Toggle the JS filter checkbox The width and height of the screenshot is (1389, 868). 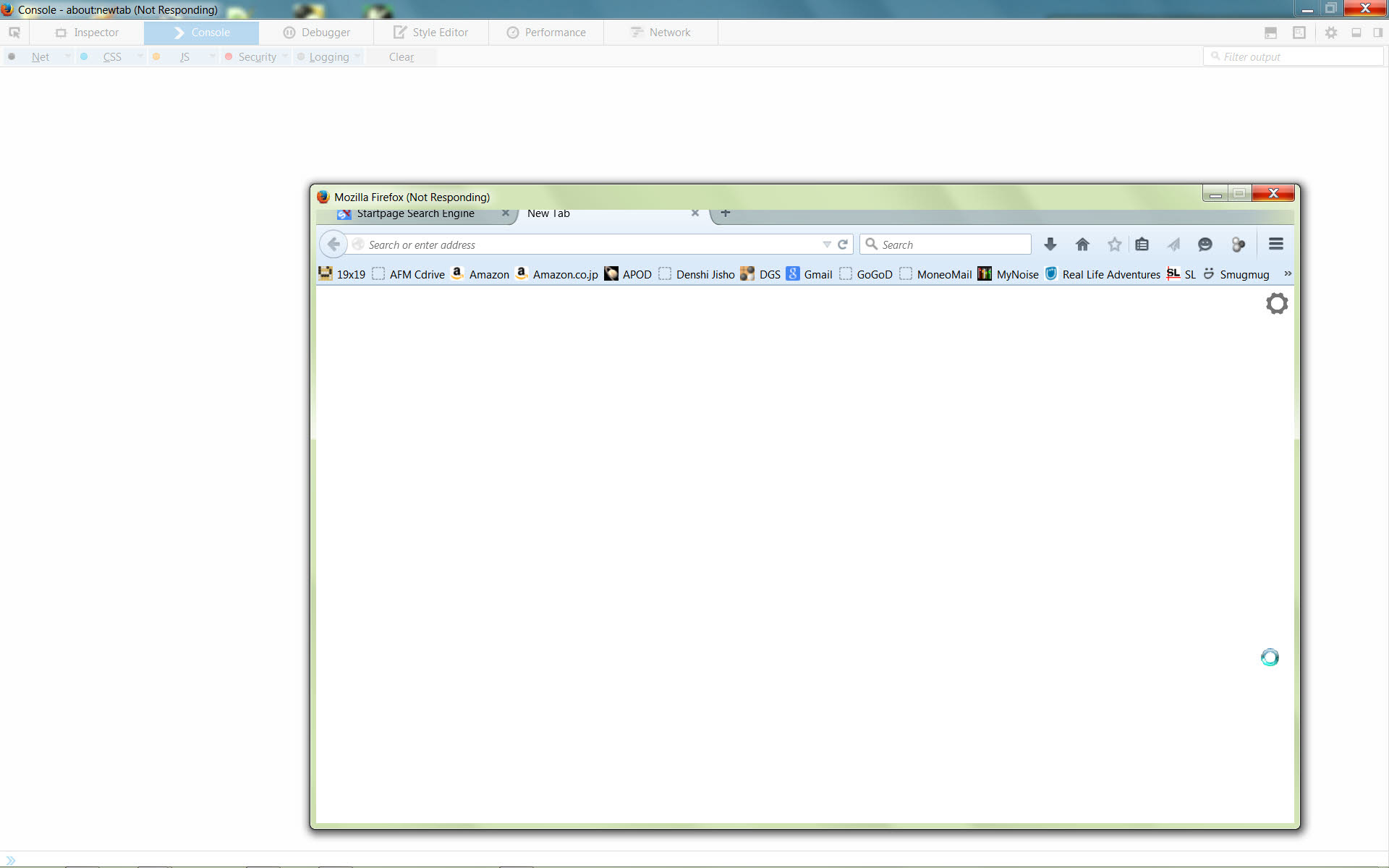[x=184, y=56]
